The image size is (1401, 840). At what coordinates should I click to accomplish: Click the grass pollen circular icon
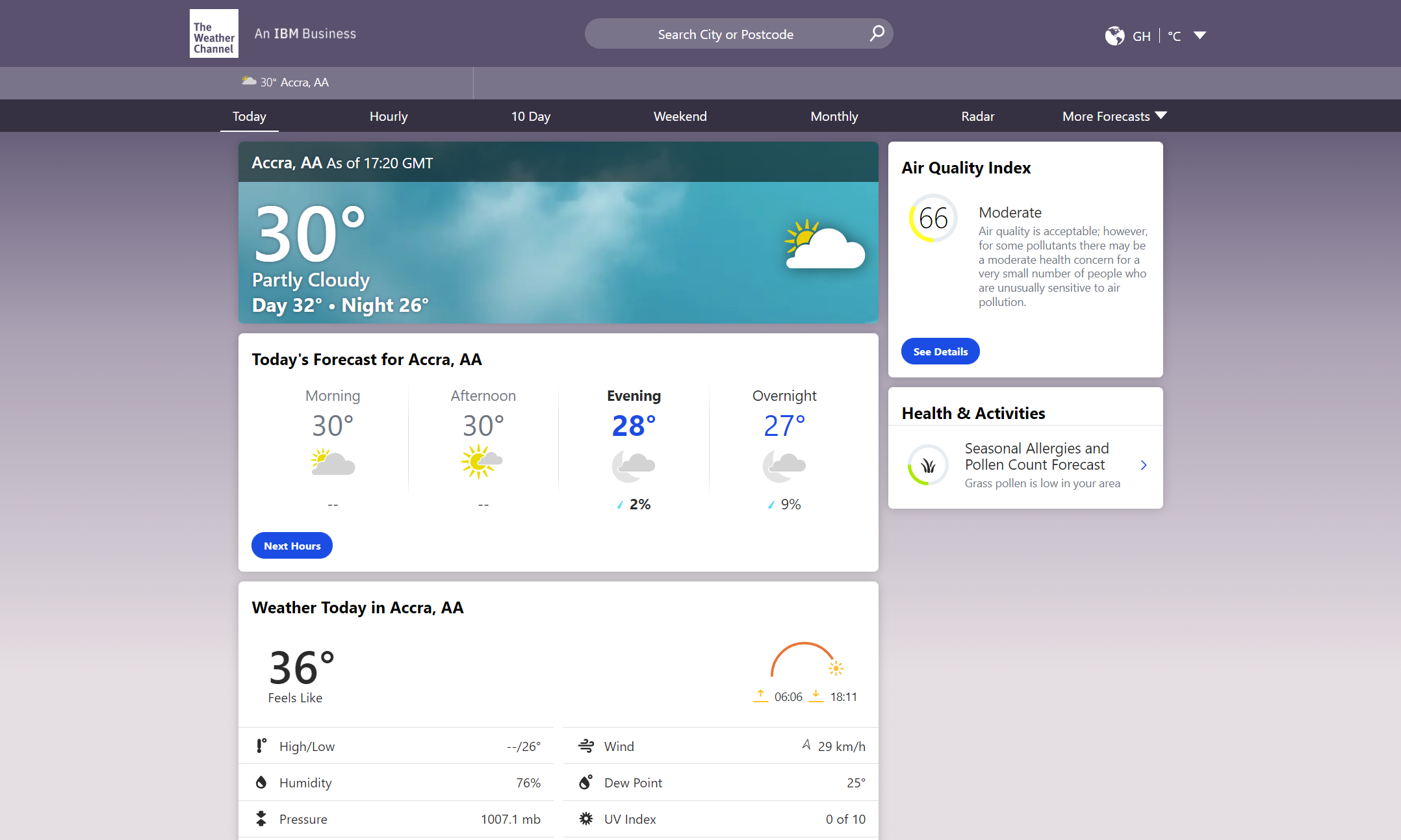pyautogui.click(x=928, y=465)
